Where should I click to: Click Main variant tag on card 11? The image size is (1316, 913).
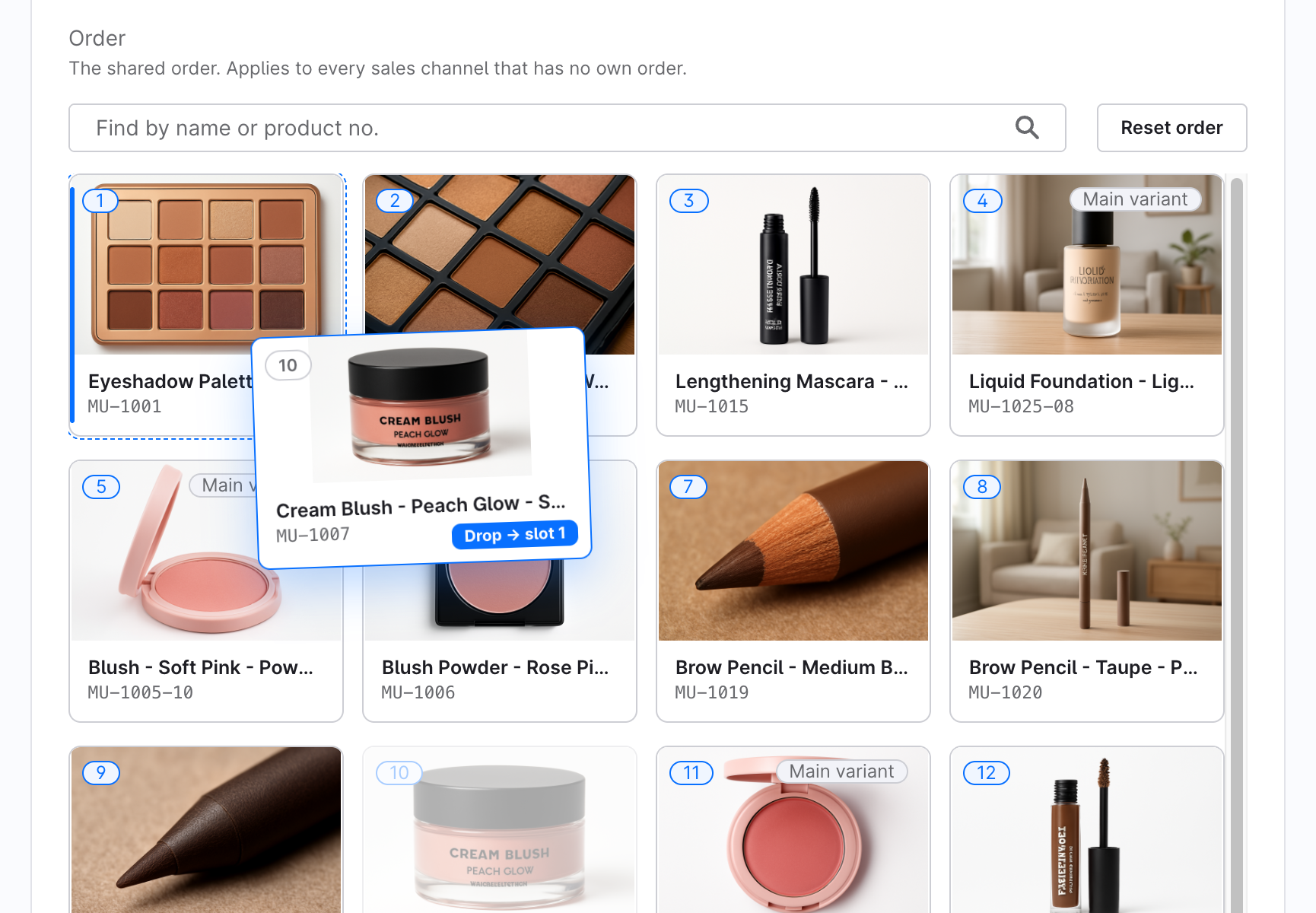tap(841, 771)
